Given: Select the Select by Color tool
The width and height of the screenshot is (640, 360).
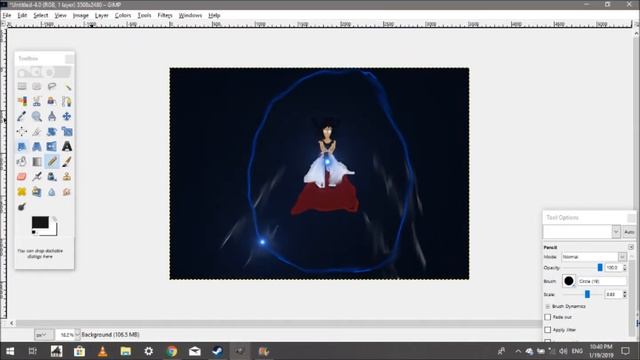Looking at the screenshot, I should pos(22,101).
